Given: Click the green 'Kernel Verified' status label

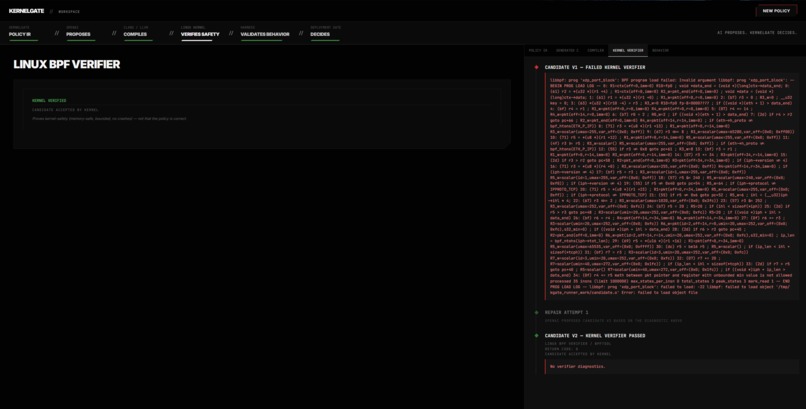Looking at the screenshot, I should pyautogui.click(x=49, y=101).
